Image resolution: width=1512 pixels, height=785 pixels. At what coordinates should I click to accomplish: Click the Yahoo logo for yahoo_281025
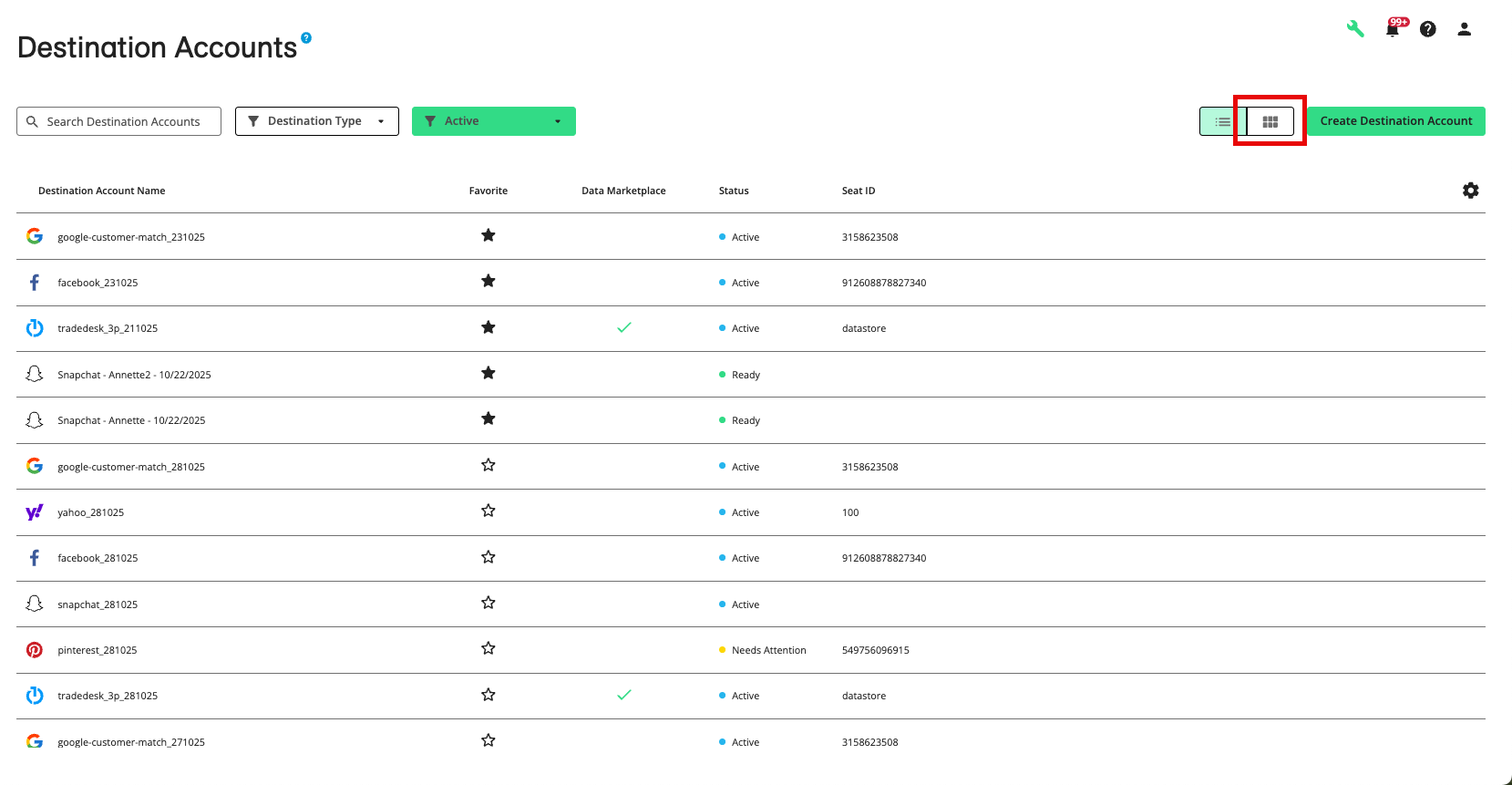[35, 512]
